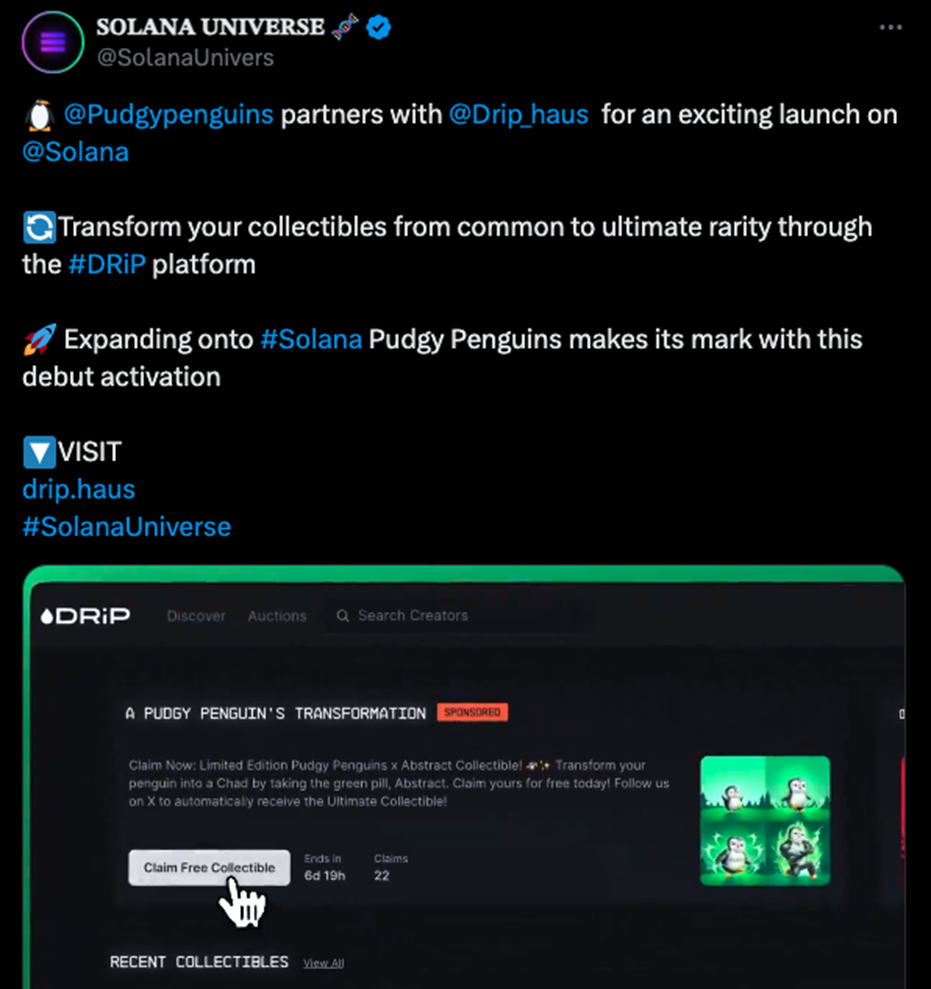931x989 pixels.
Task: Click the Search Creators field
Action: [x=459, y=616]
